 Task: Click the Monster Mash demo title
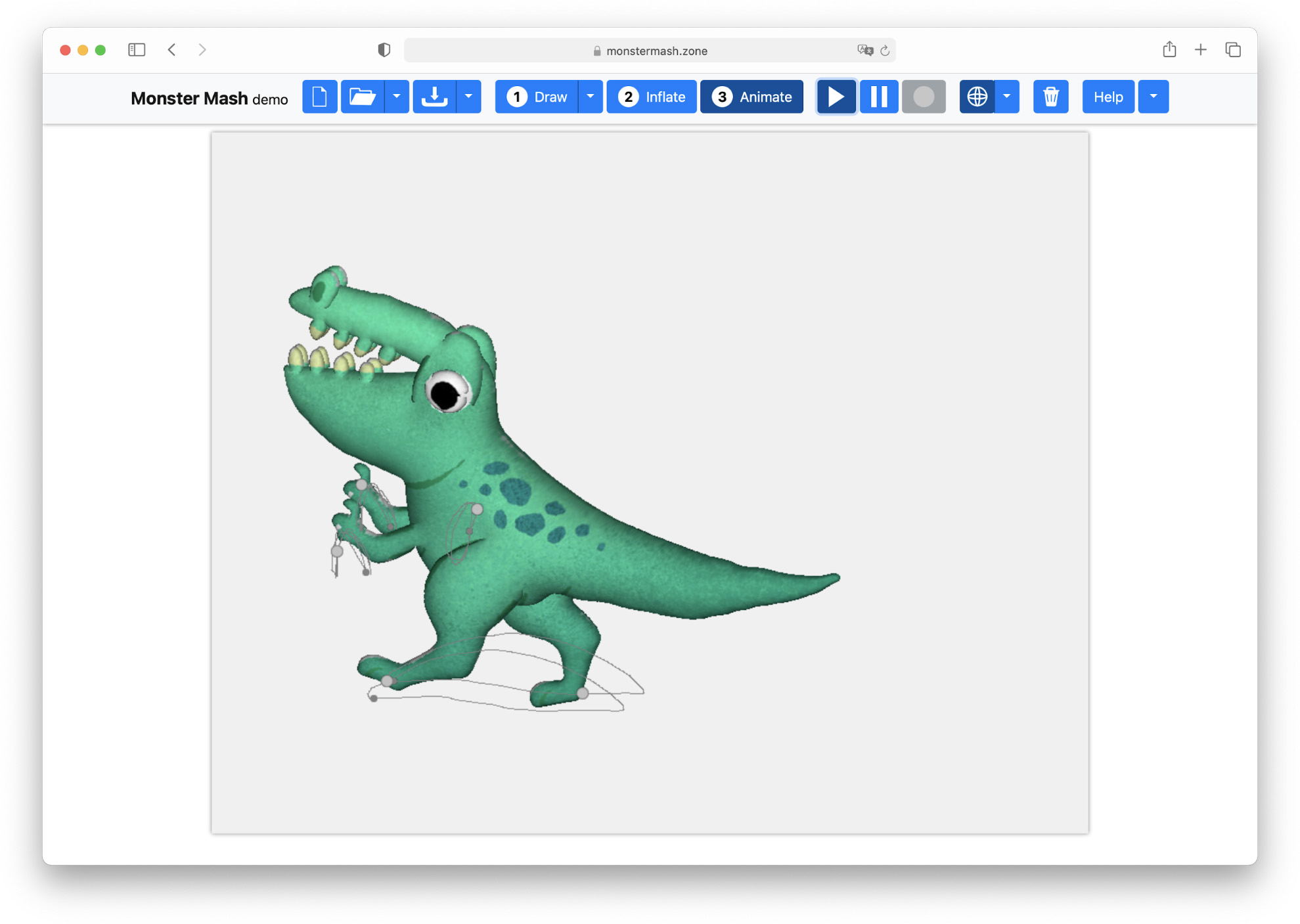[209, 98]
